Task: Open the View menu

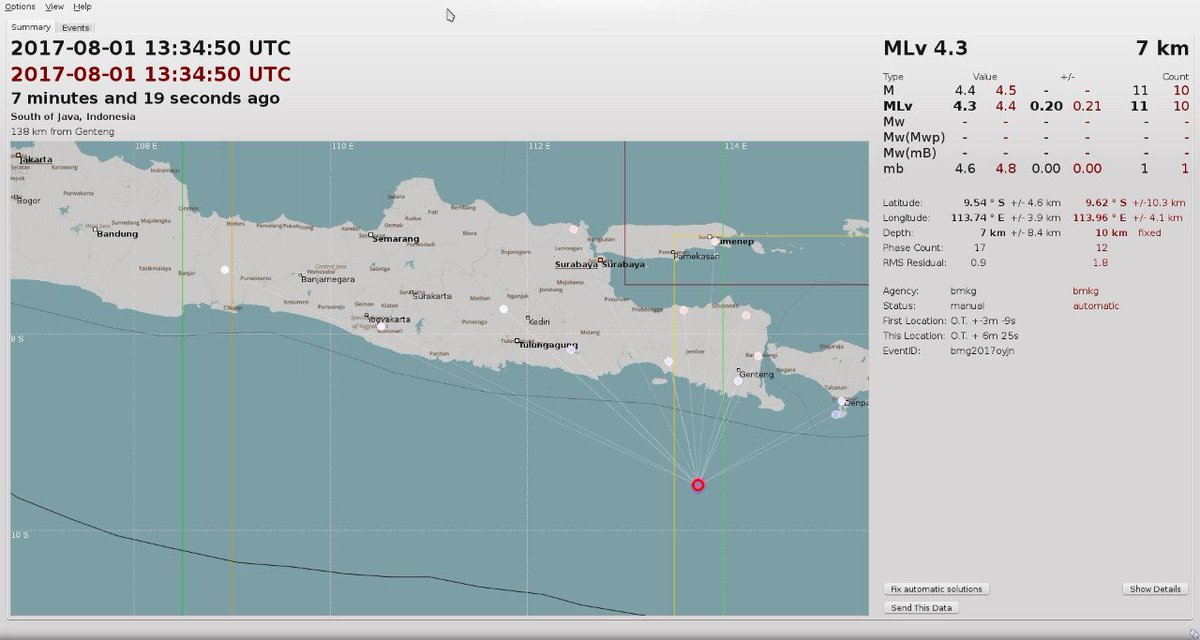Action: (x=54, y=7)
